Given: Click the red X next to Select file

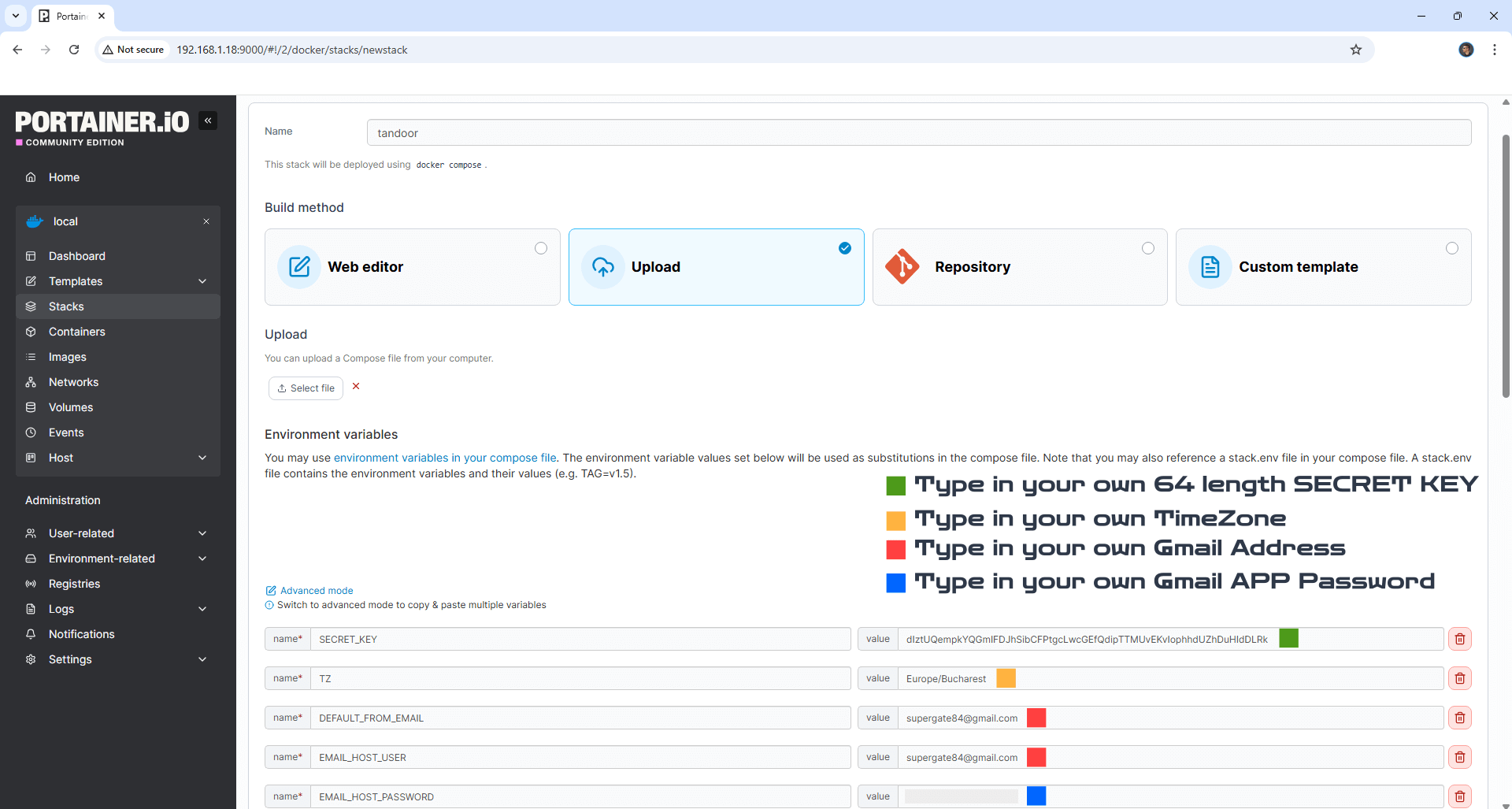Looking at the screenshot, I should 356,386.
